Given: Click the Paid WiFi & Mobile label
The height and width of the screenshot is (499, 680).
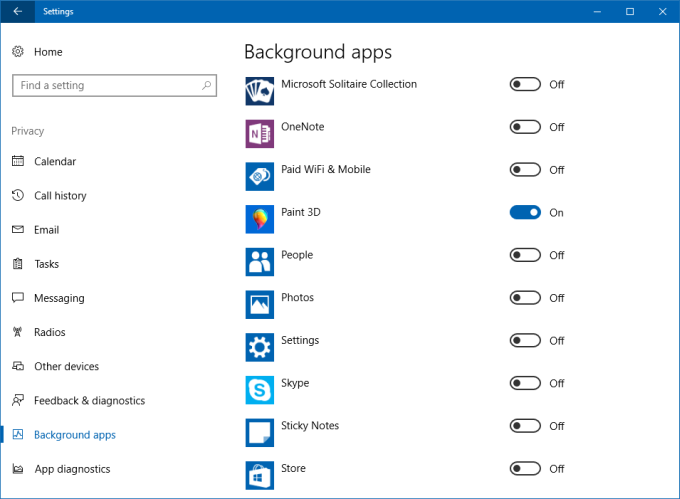Looking at the screenshot, I should [x=326, y=169].
